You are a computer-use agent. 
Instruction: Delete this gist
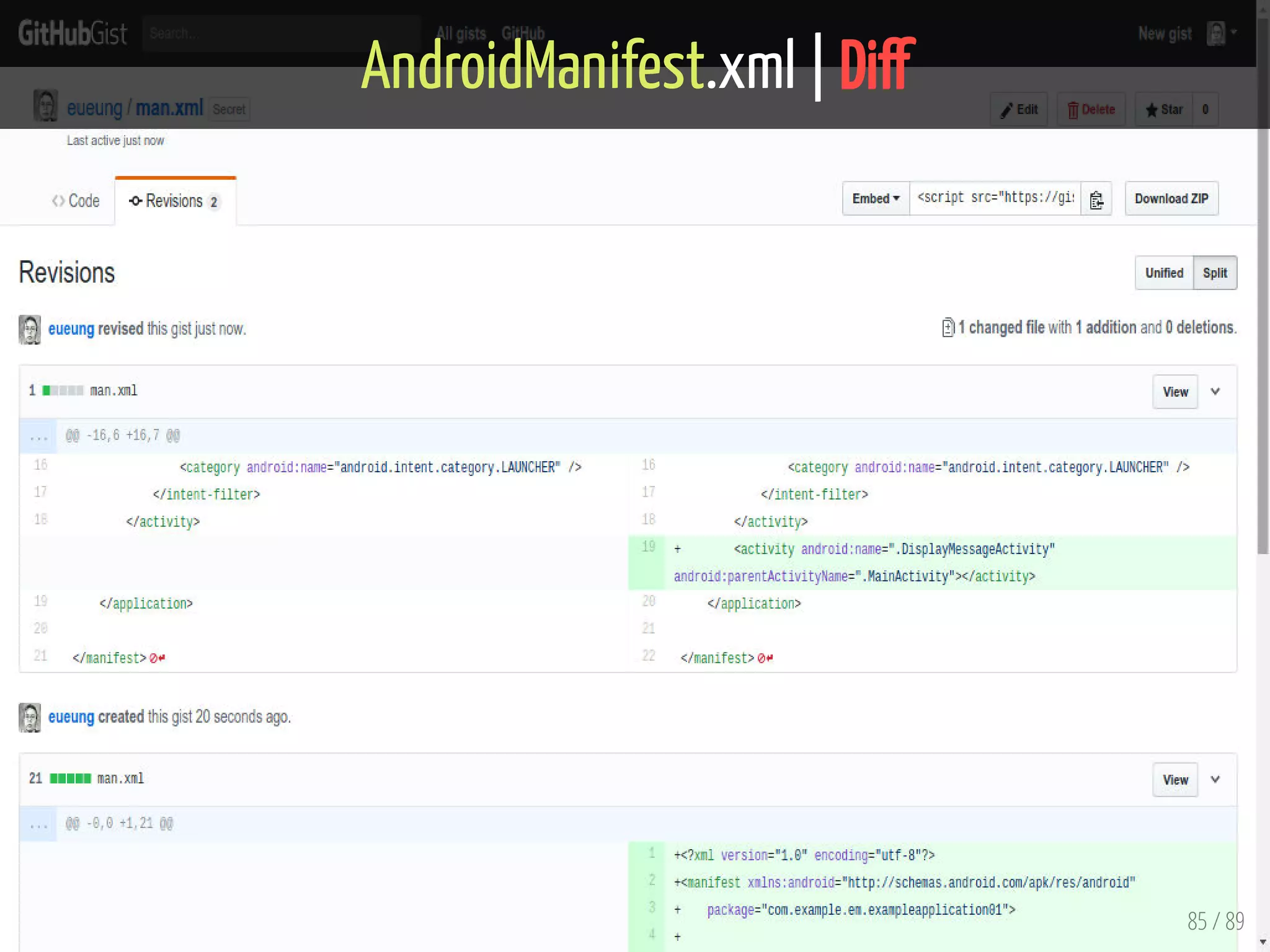pos(1091,110)
